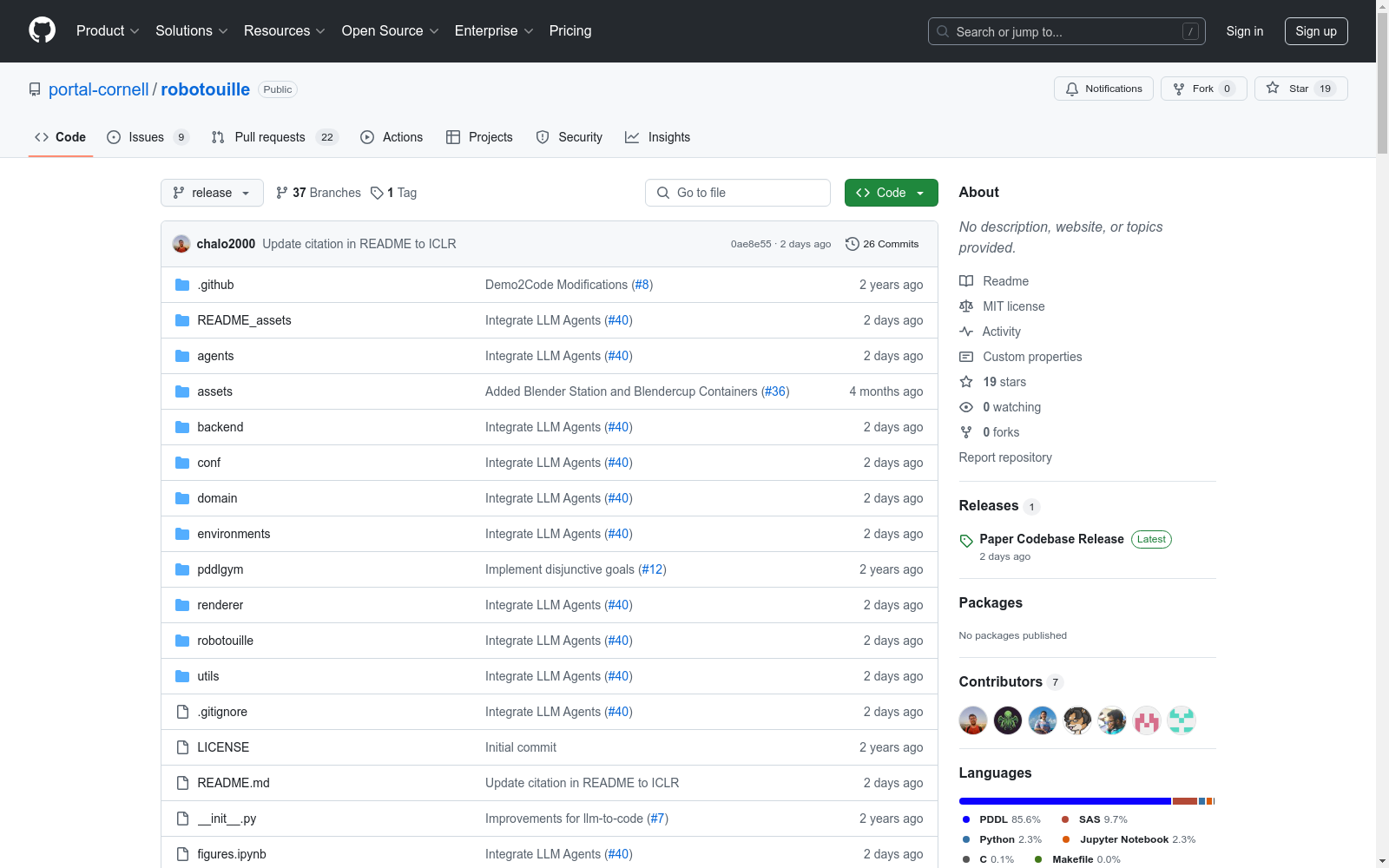This screenshot has width=1389, height=868.
Task: Click the Notifications button
Action: [x=1103, y=89]
